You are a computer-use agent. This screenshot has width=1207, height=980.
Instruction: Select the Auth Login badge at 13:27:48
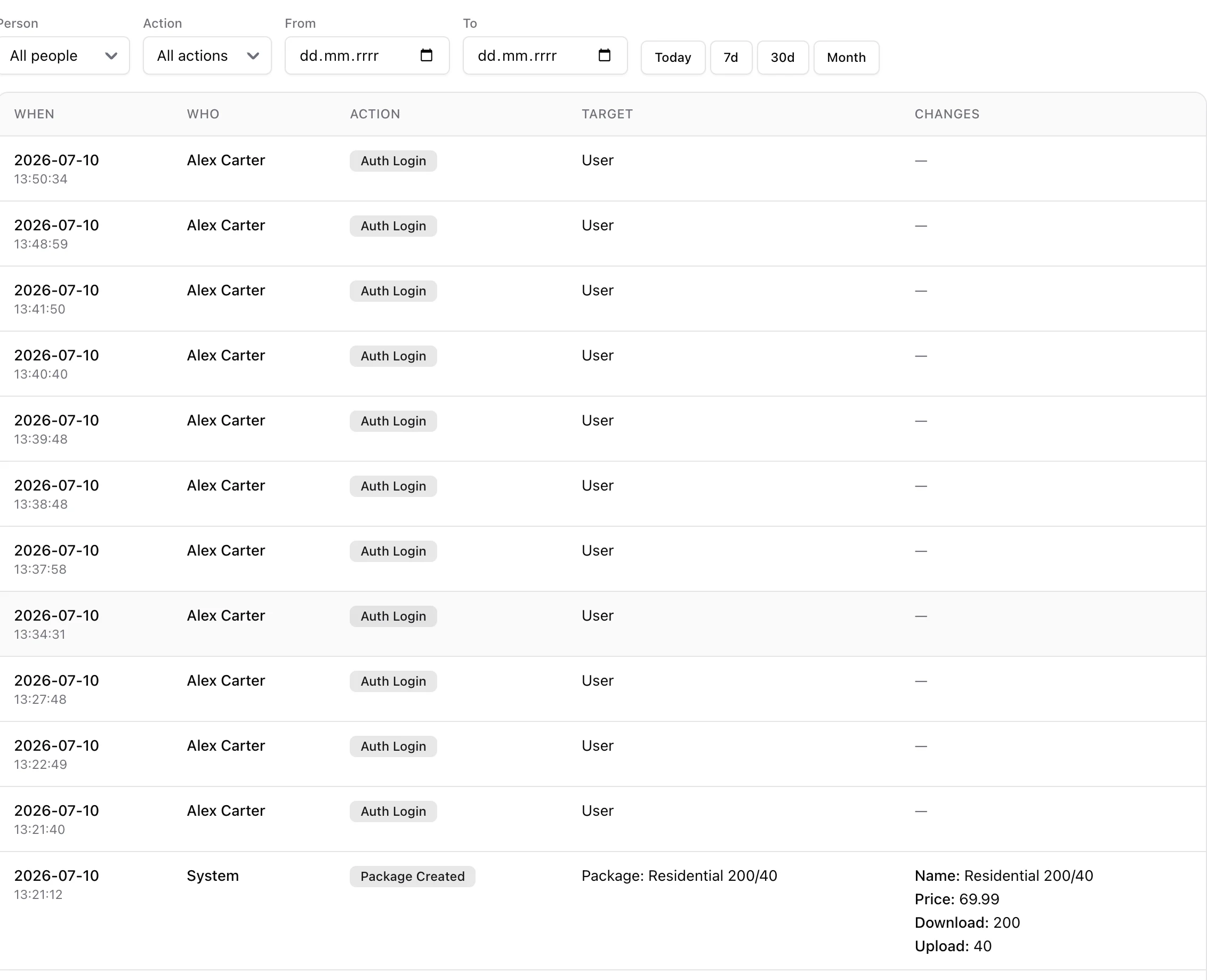(x=393, y=681)
